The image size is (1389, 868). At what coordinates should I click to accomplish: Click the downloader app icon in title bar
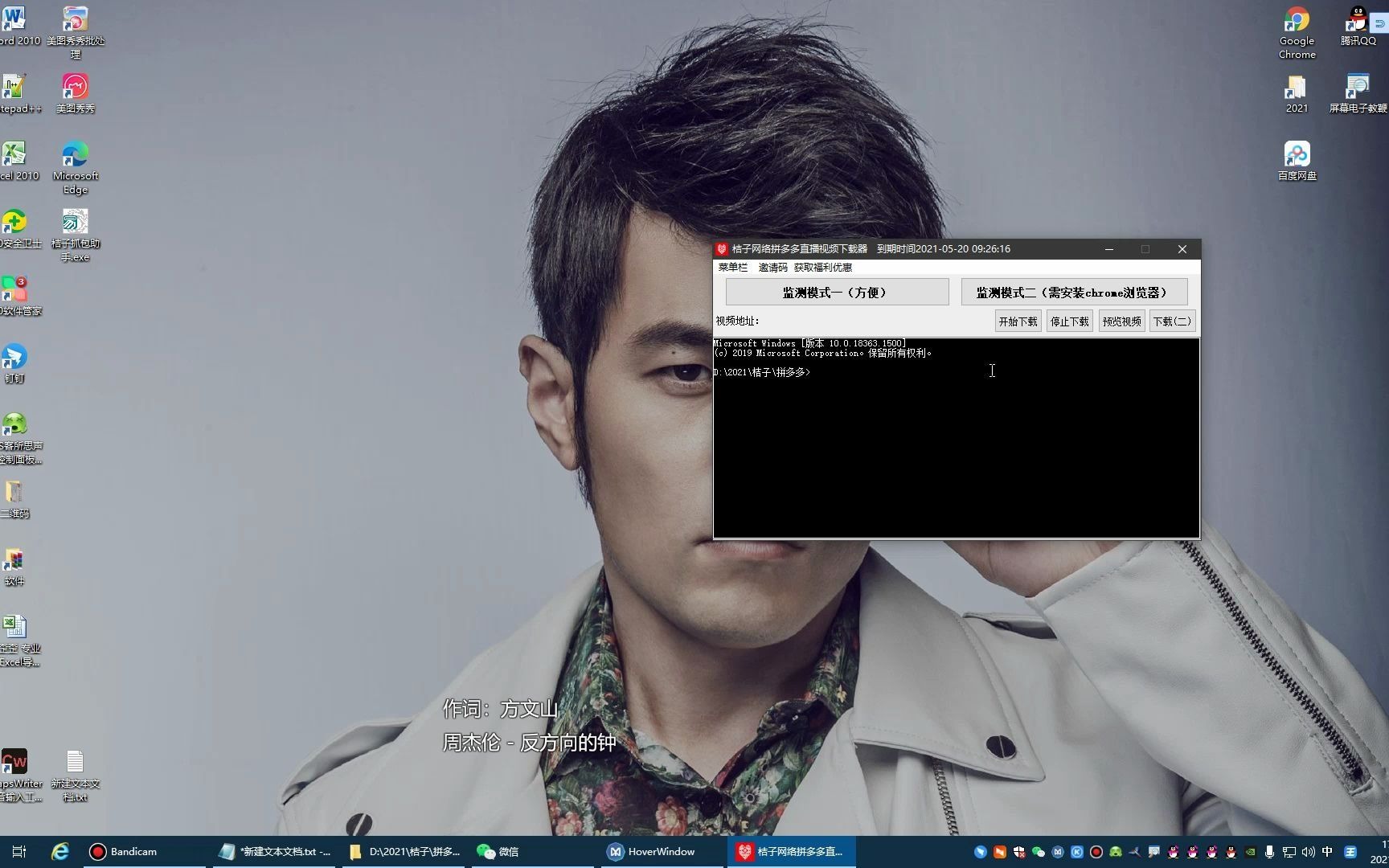pyautogui.click(x=721, y=249)
